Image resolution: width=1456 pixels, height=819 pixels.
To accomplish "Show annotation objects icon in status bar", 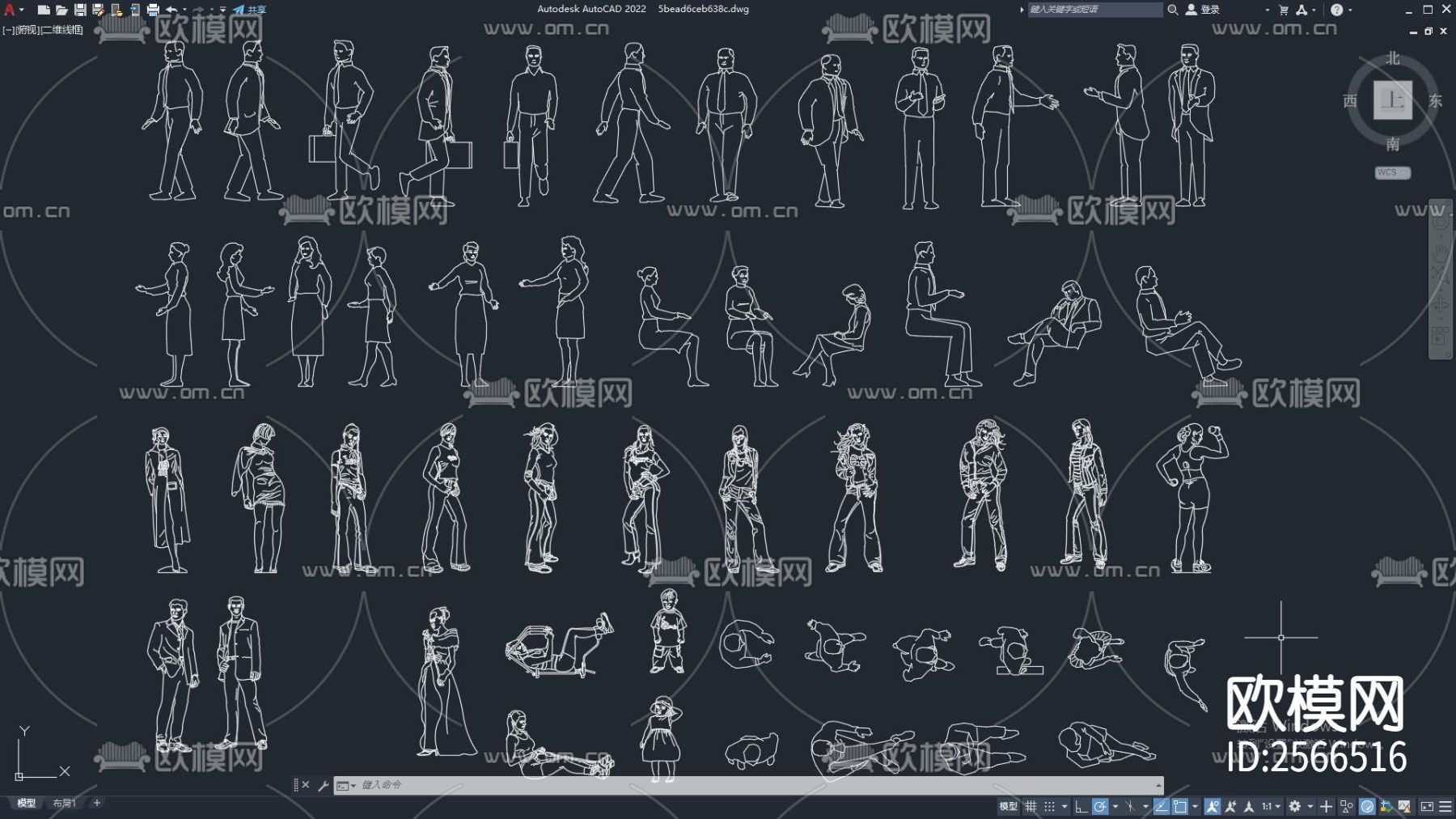I will click(1213, 806).
